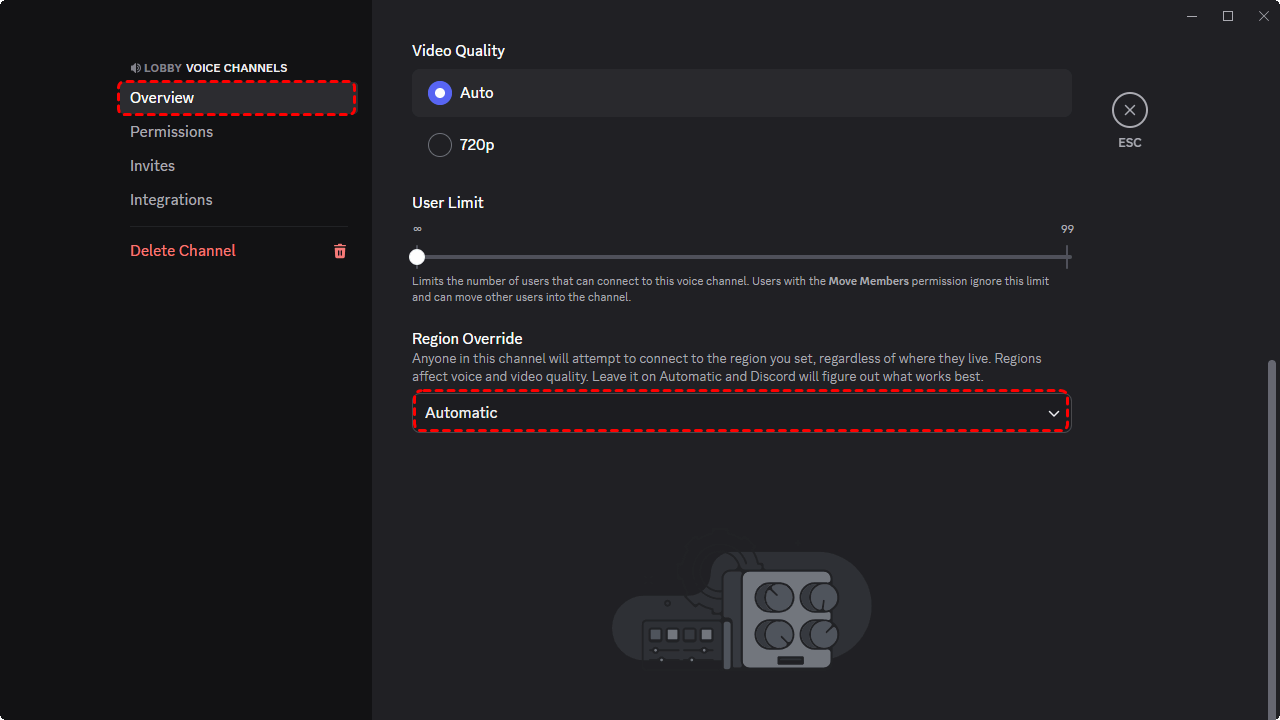
Task: Close the Discord window
Action: pyautogui.click(x=1263, y=16)
